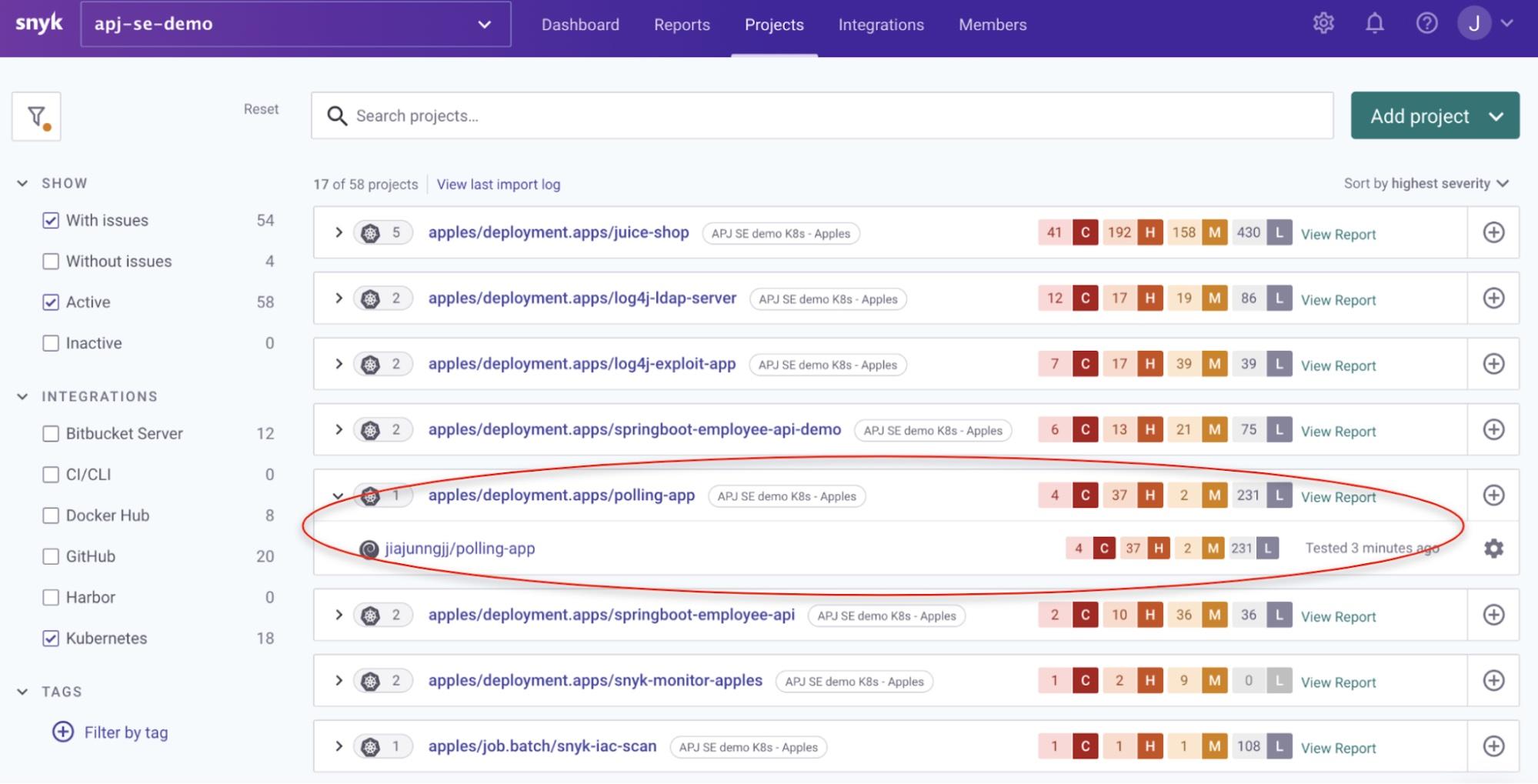Open the Sort by highest severity dropdown
The image size is (1538, 784).
(1426, 184)
